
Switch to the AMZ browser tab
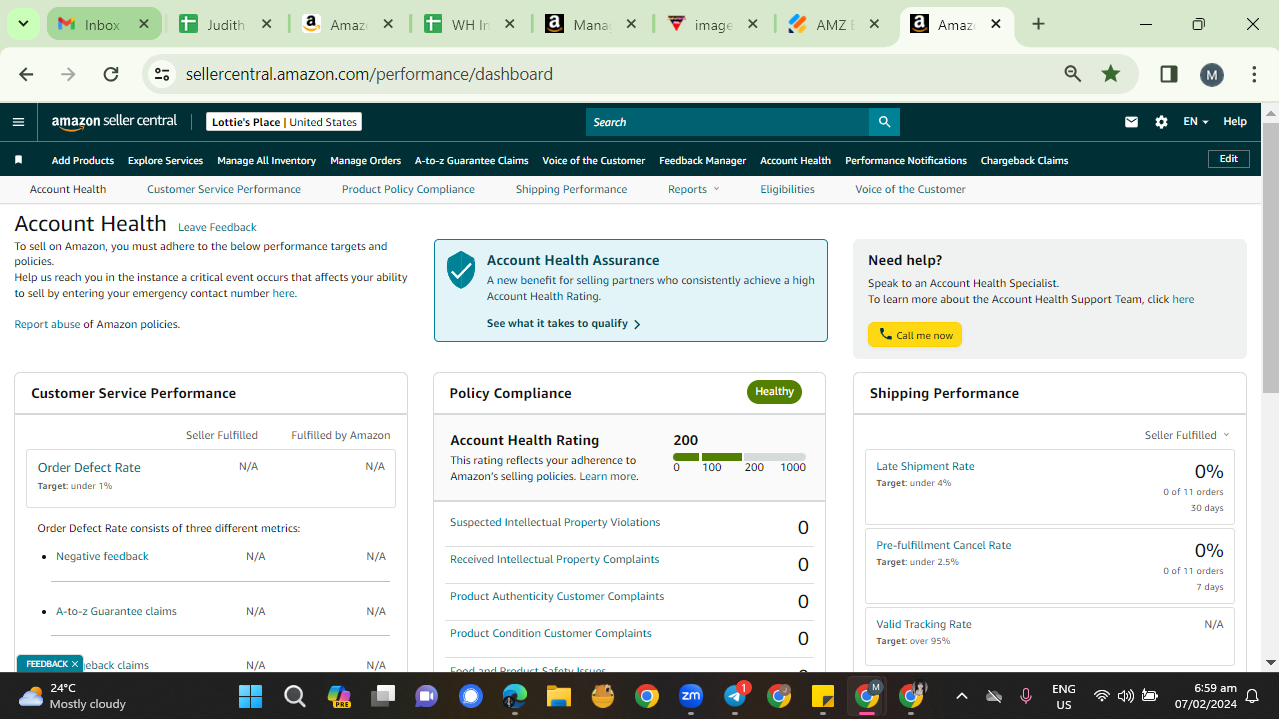click(835, 24)
